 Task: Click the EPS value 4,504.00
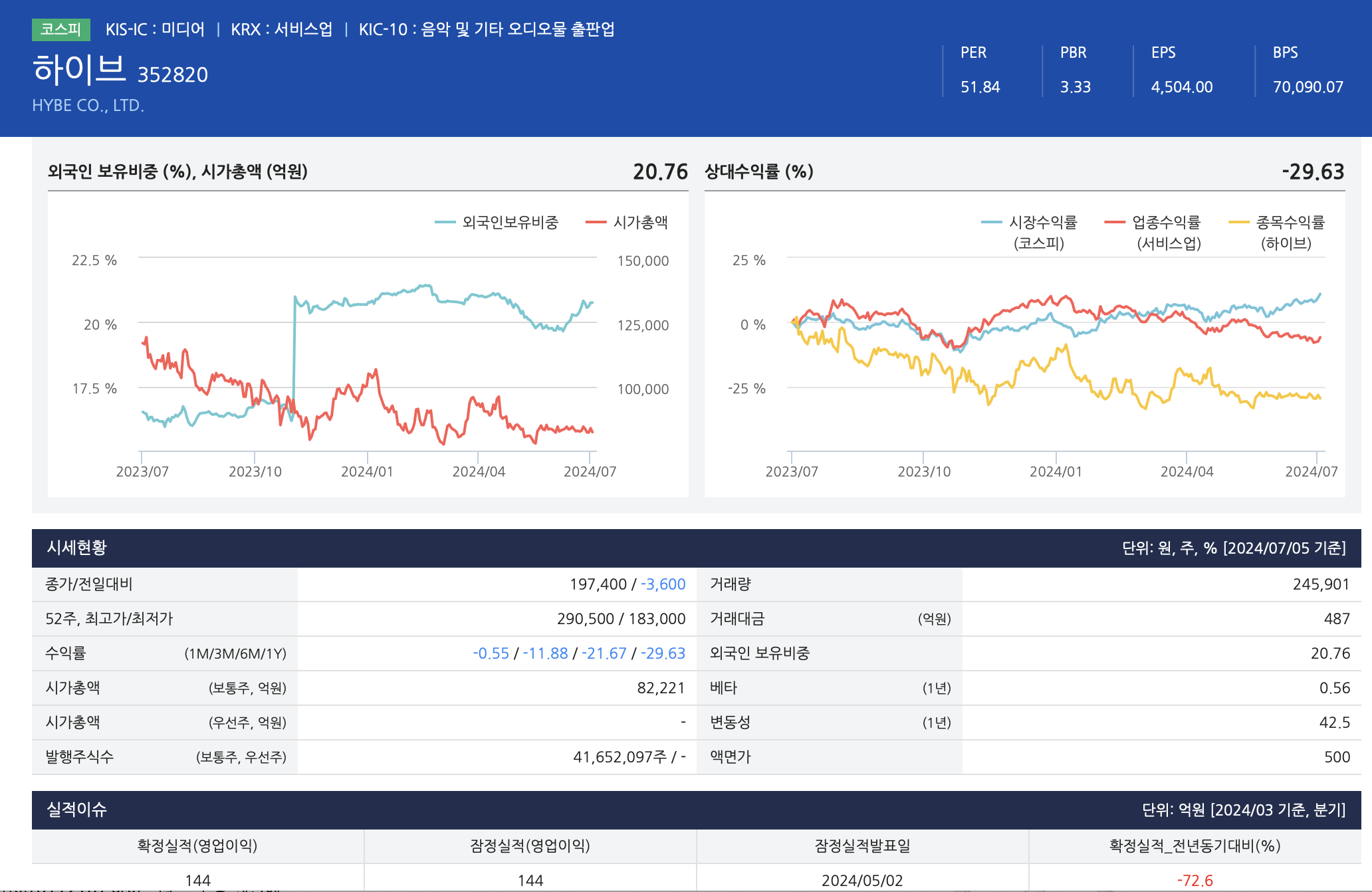pyautogui.click(x=1181, y=87)
